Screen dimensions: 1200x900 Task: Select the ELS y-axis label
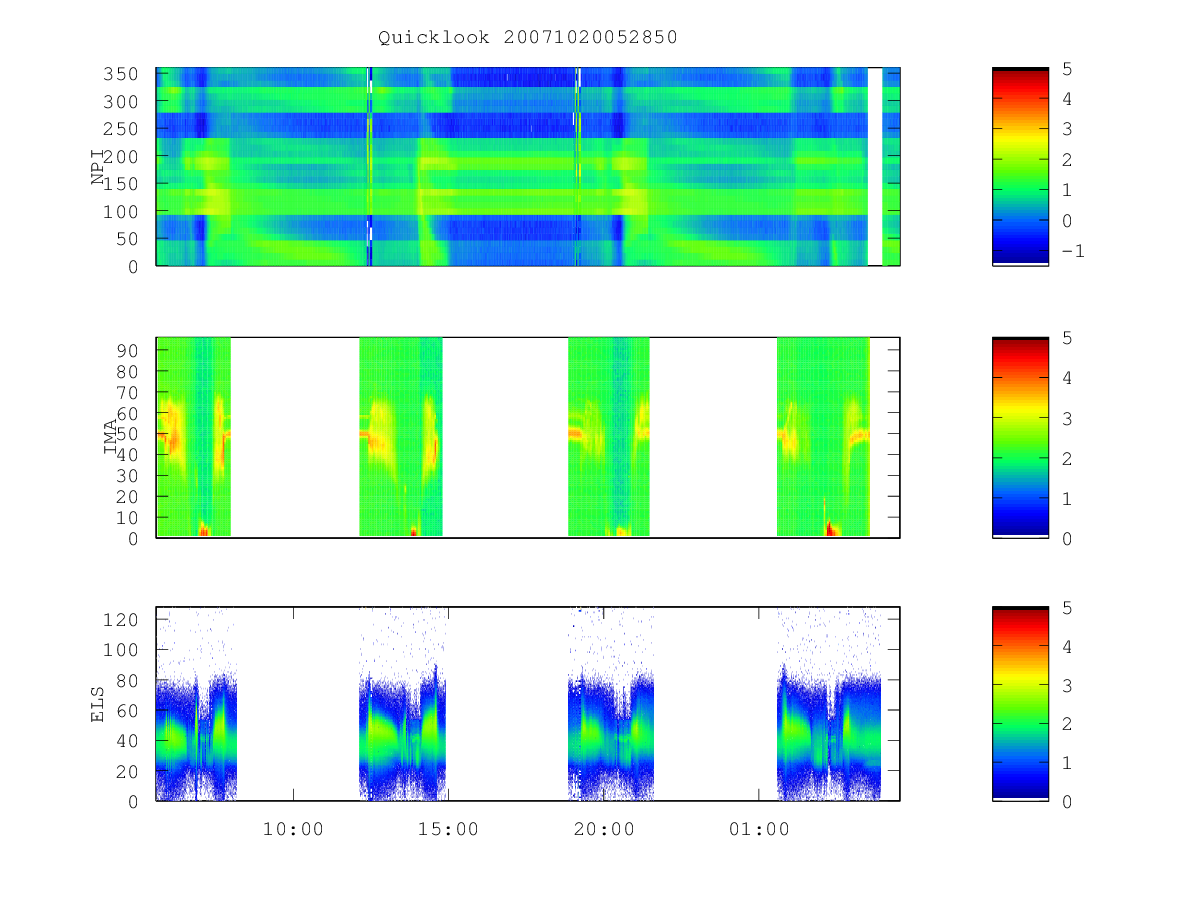(98, 704)
